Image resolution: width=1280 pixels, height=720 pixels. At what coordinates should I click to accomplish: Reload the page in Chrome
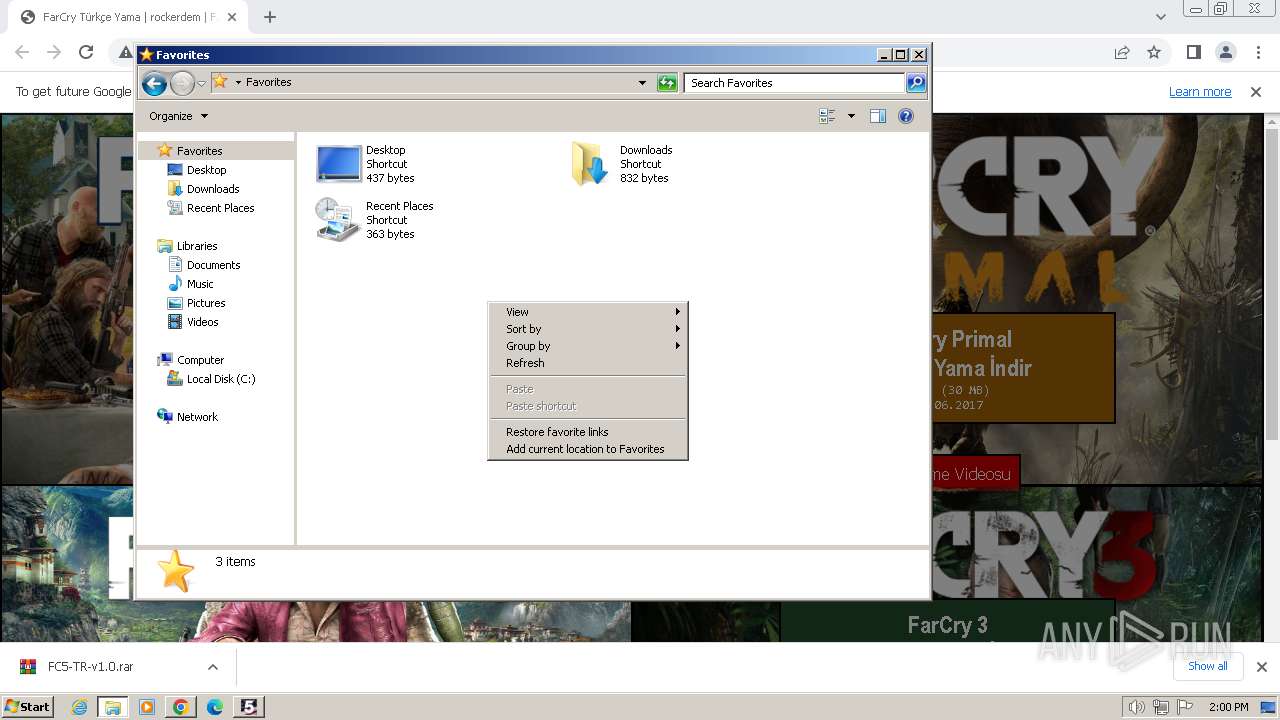tap(86, 52)
